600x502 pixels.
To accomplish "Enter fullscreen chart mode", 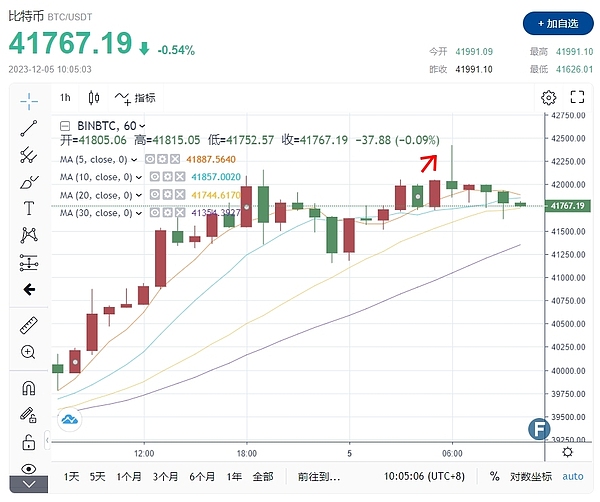I will (576, 98).
